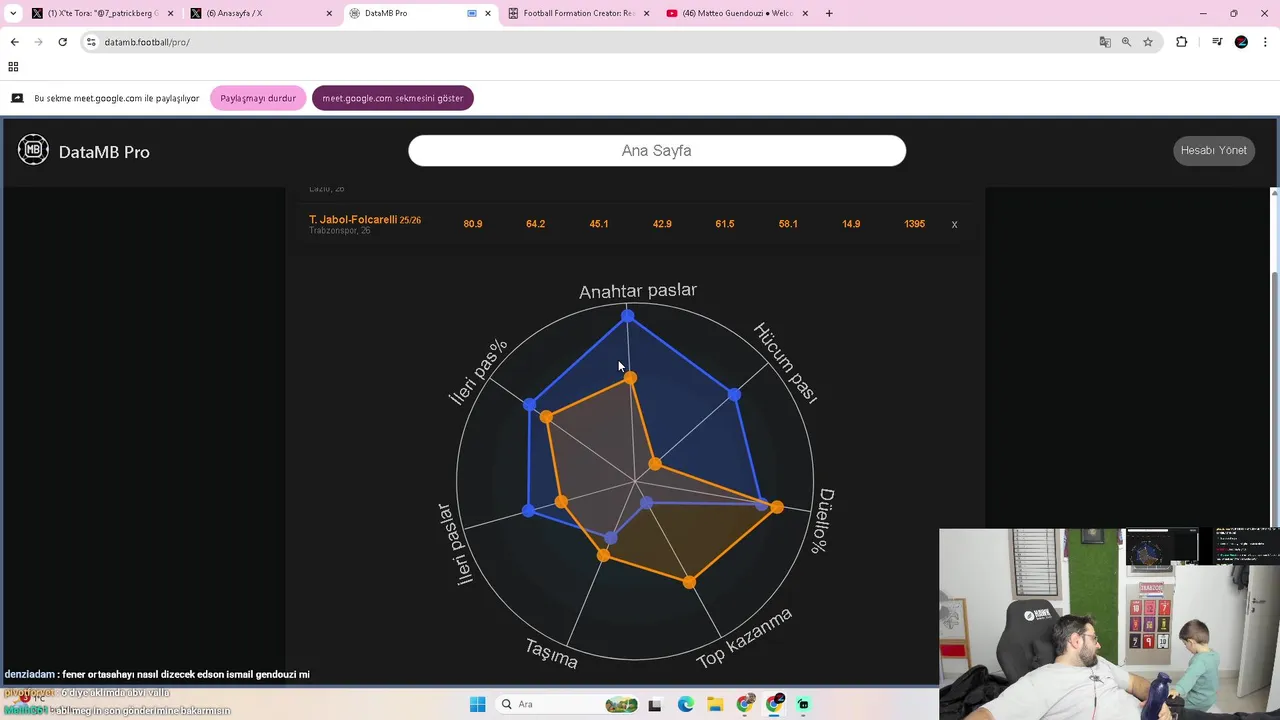Click the browser forward arrow

[38, 42]
